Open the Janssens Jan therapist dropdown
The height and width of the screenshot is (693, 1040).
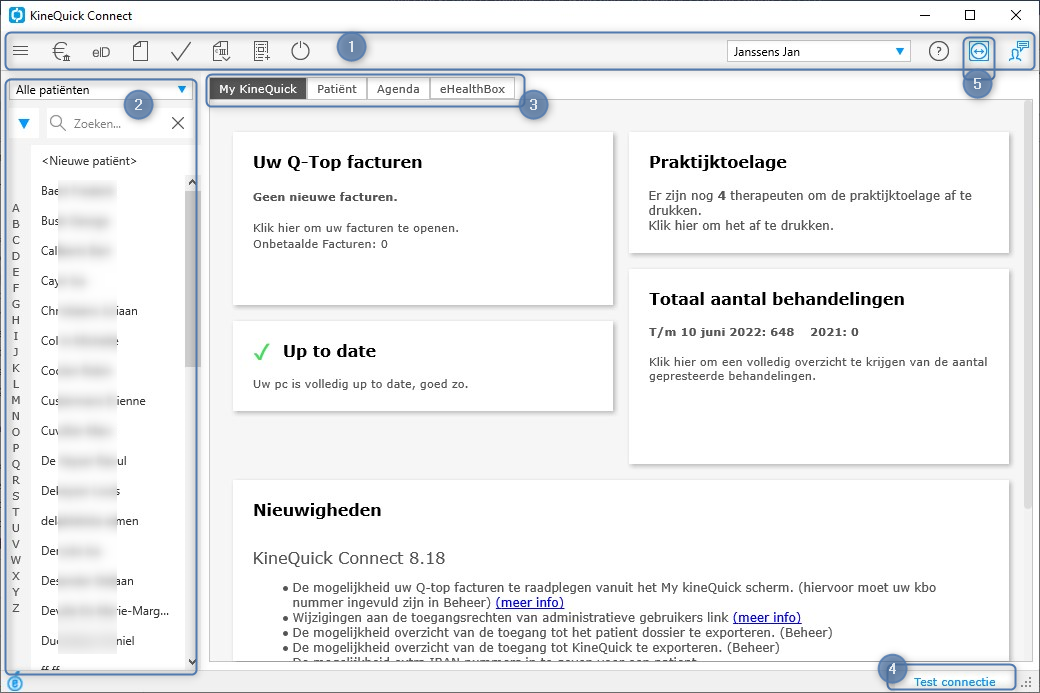pos(818,52)
